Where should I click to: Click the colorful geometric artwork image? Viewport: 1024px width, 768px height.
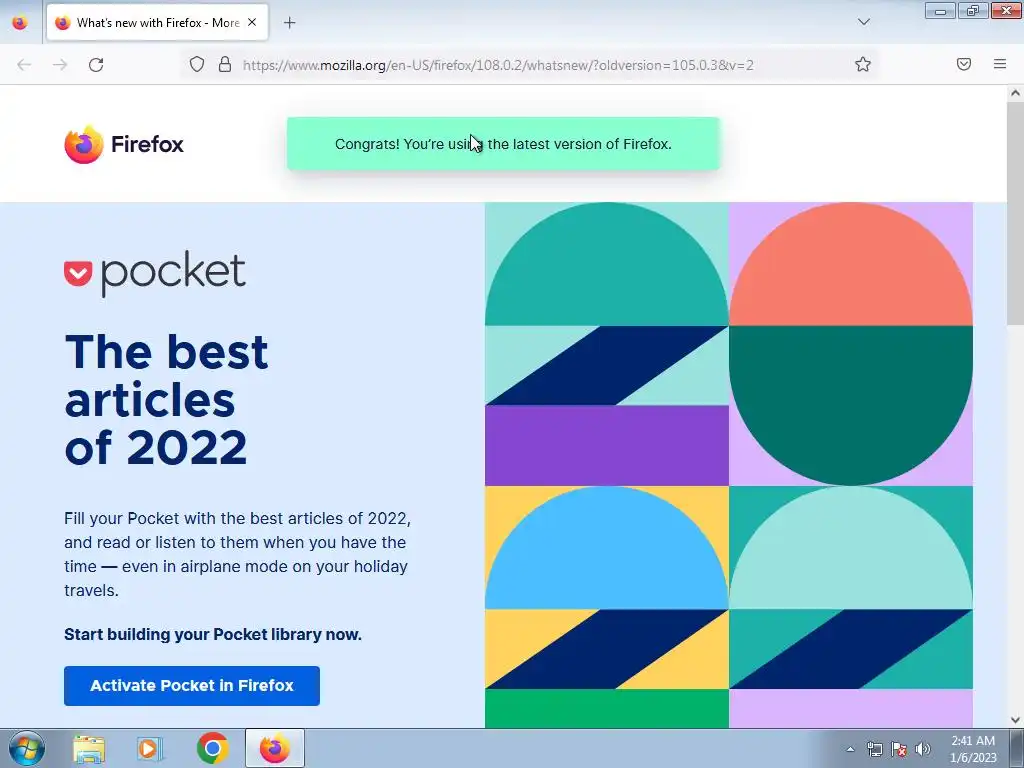(x=729, y=465)
